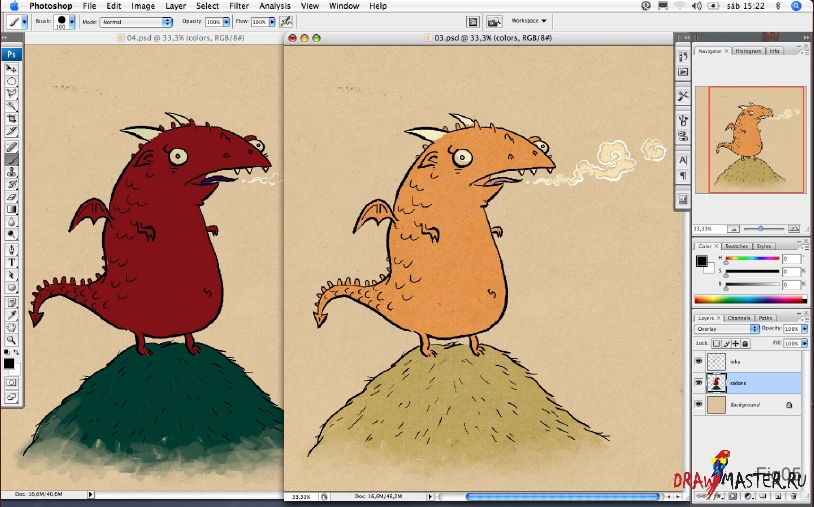This screenshot has width=814, height=507.
Task: Select the Notes tool
Action: pos(11,303)
